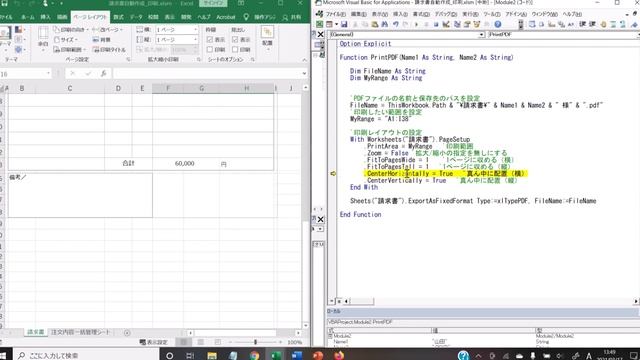Screen dimensions: 640x360
Task: Open 縦 height pages dropdown
Action: [196, 40]
